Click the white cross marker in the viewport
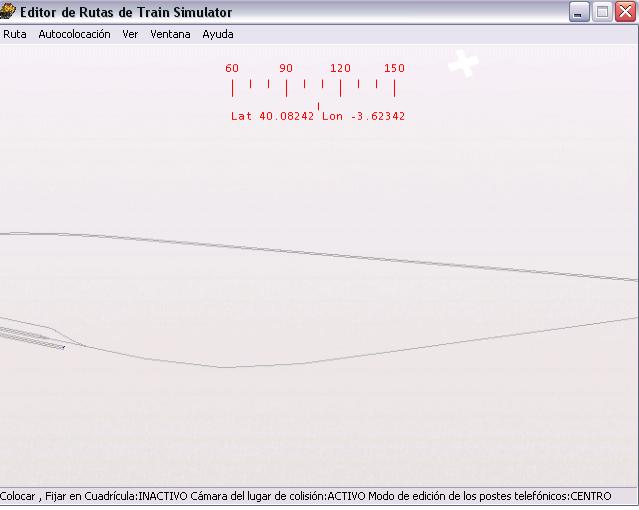Viewport: 639px width, 510px height. [x=463, y=63]
